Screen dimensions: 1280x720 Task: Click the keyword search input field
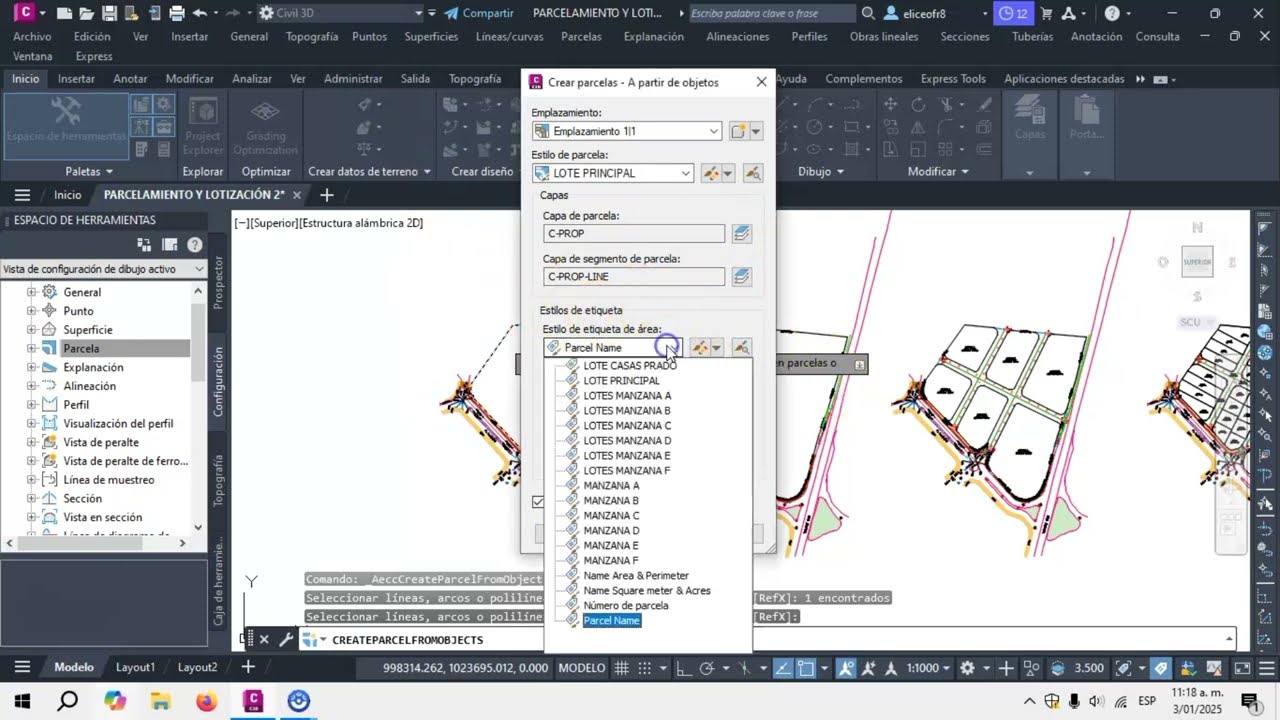(772, 13)
